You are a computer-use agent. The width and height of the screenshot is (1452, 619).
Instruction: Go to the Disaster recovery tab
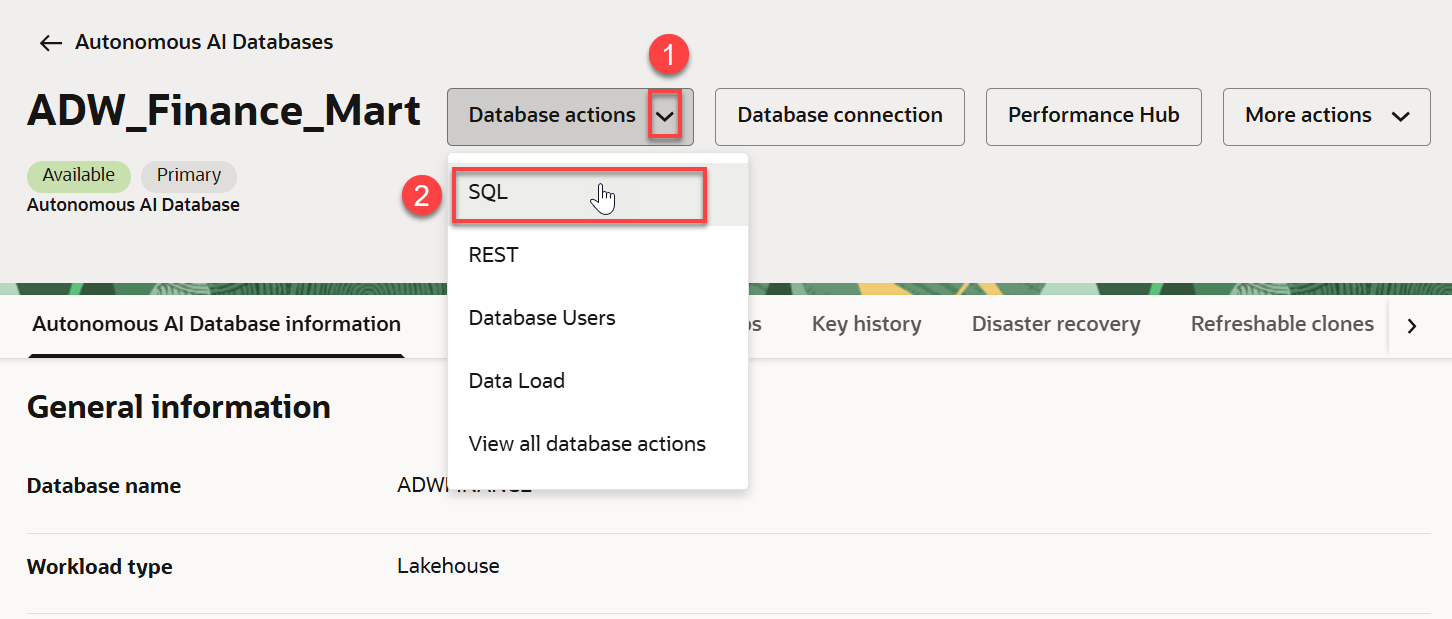coord(1055,324)
